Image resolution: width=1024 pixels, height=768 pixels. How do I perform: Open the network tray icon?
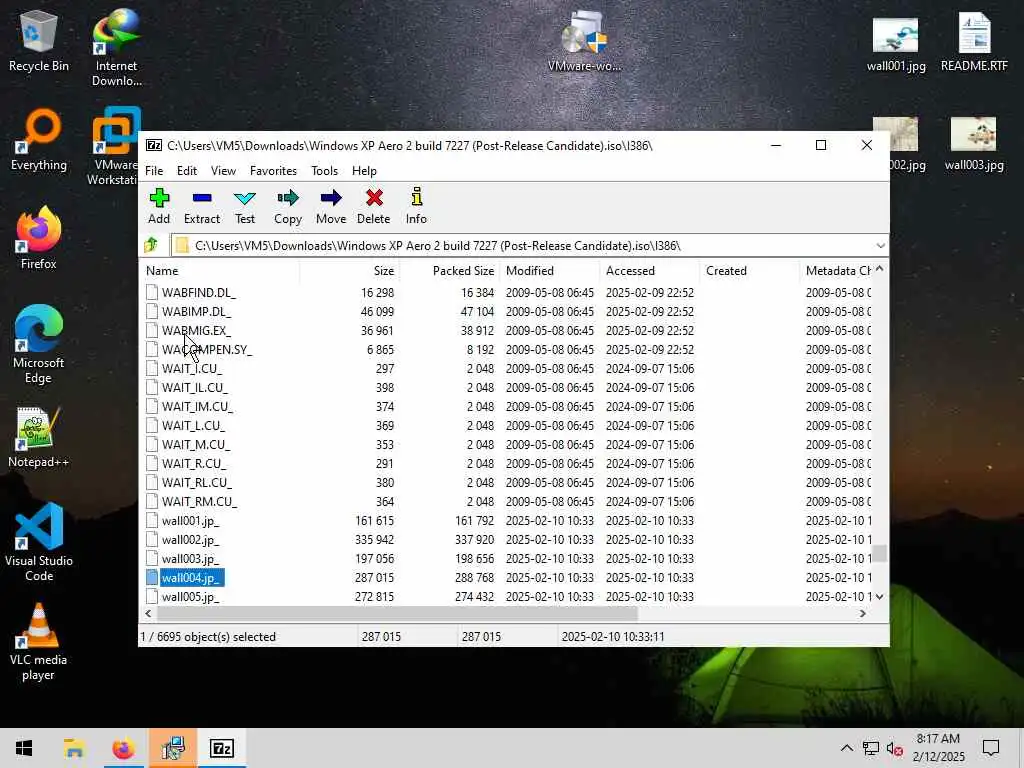(x=871, y=748)
